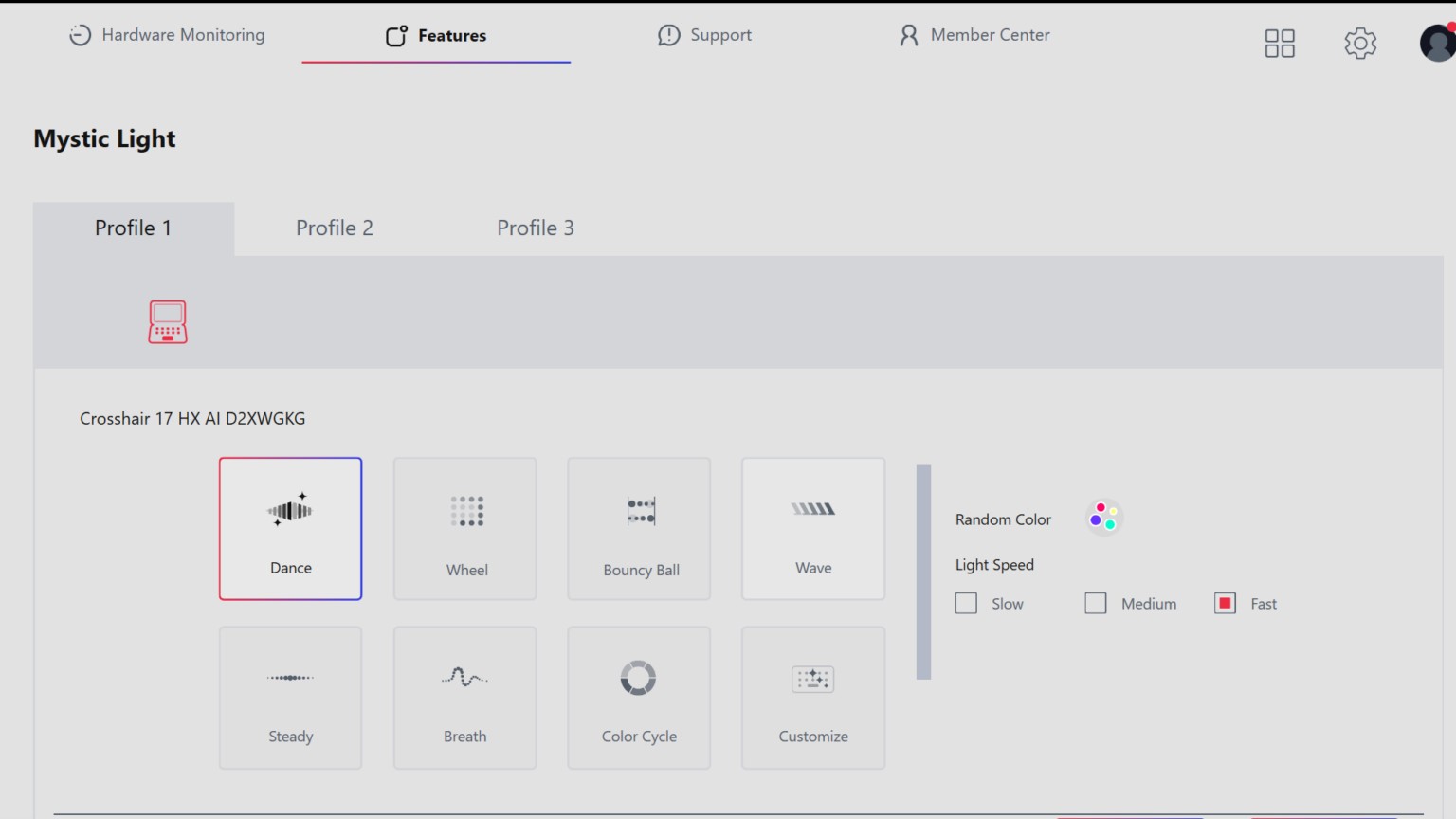Open settings with the gear icon
Image resolution: width=1456 pixels, height=819 pixels.
[1360, 43]
